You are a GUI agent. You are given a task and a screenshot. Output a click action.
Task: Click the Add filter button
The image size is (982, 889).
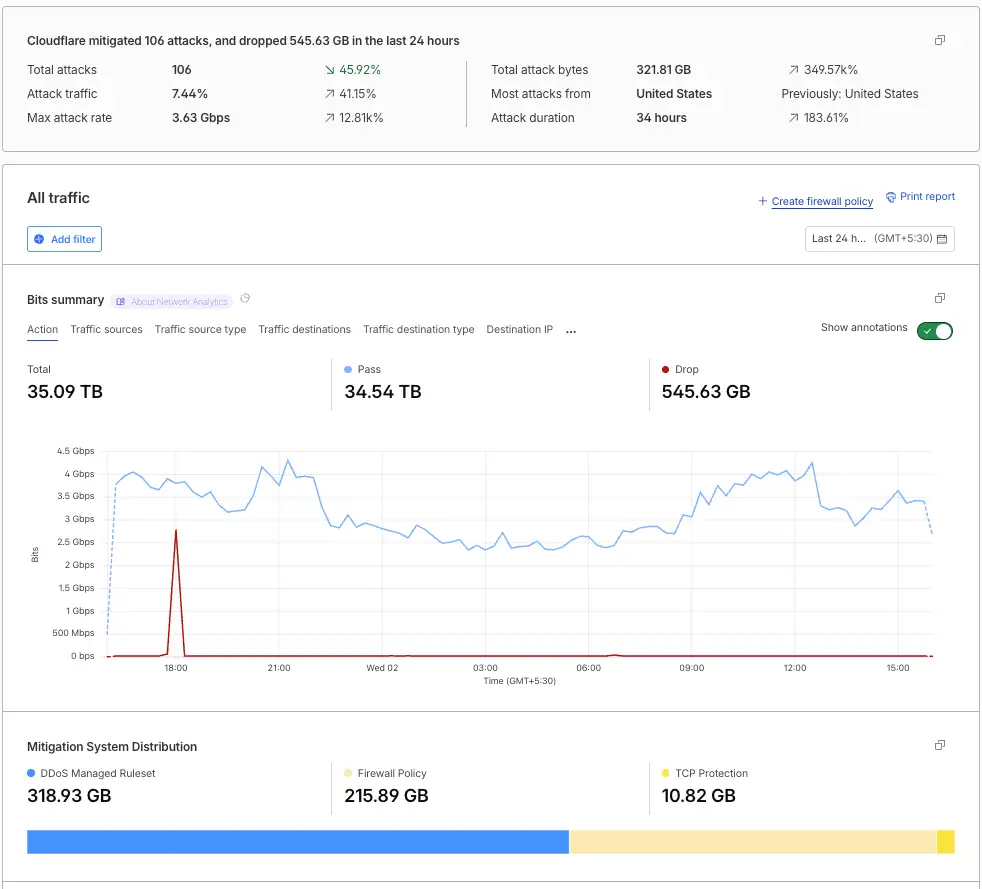point(65,239)
